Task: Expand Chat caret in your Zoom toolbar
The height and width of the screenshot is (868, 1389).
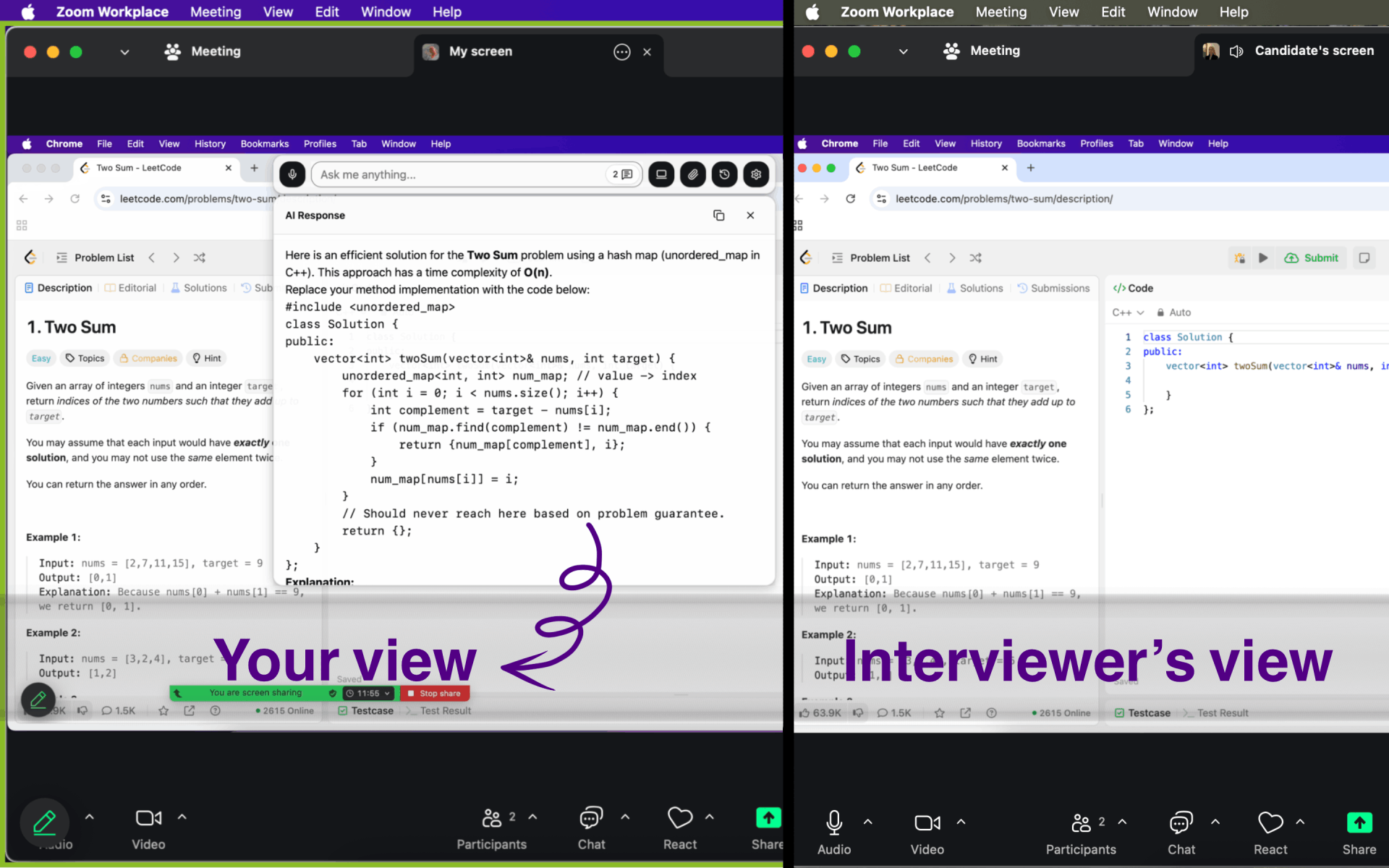Action: tap(625, 817)
